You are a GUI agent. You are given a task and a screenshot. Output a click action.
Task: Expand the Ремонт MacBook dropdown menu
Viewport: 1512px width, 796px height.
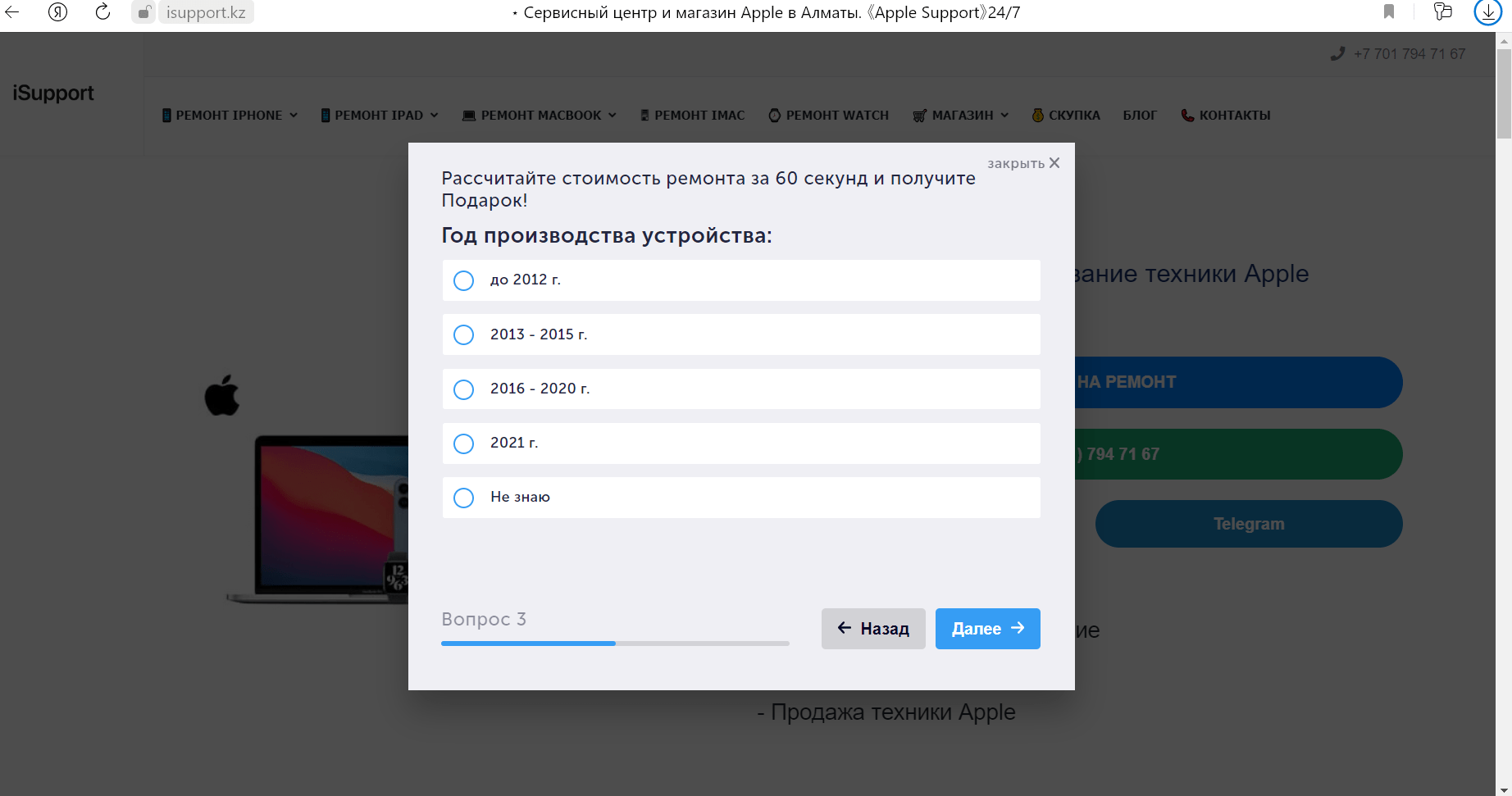[540, 116]
